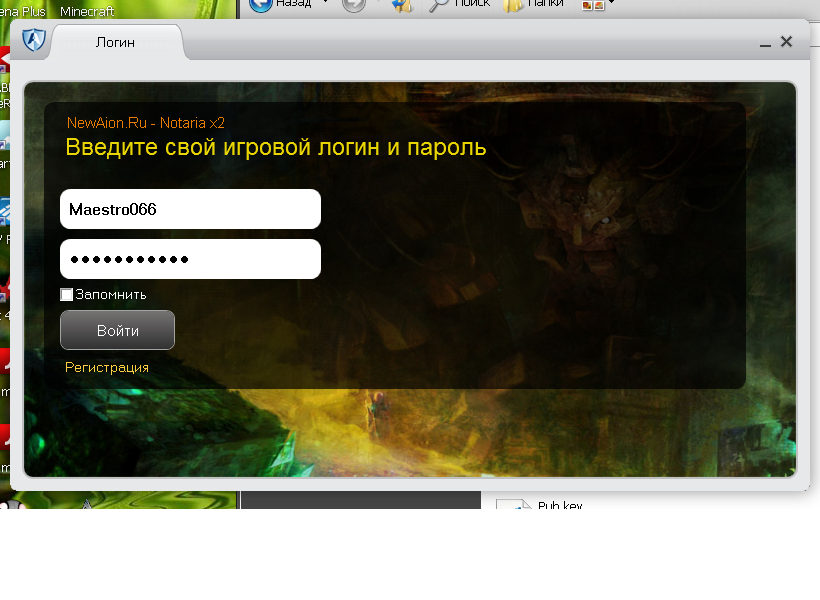Image resolution: width=820 pixels, height=600 pixels.
Task: Open the Регистрация link
Action: tap(107, 367)
